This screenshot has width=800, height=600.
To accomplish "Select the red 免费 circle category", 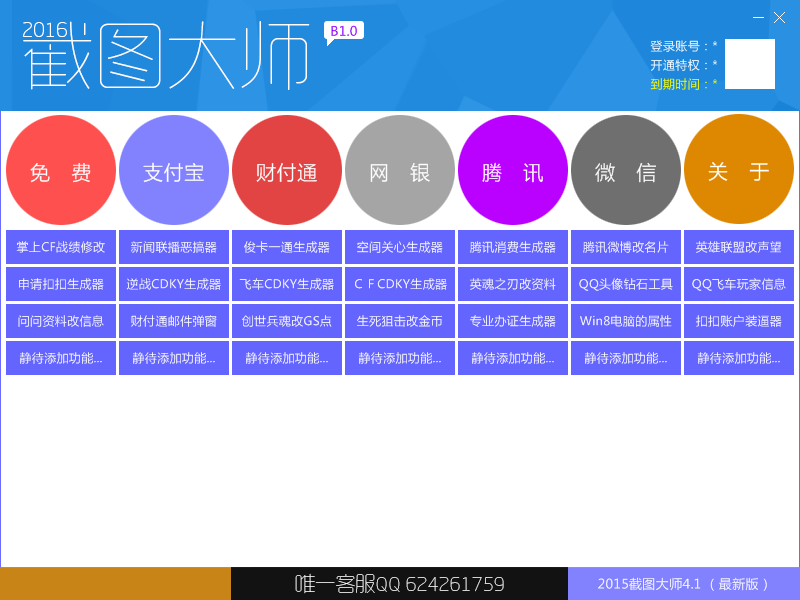I will pyautogui.click(x=61, y=170).
